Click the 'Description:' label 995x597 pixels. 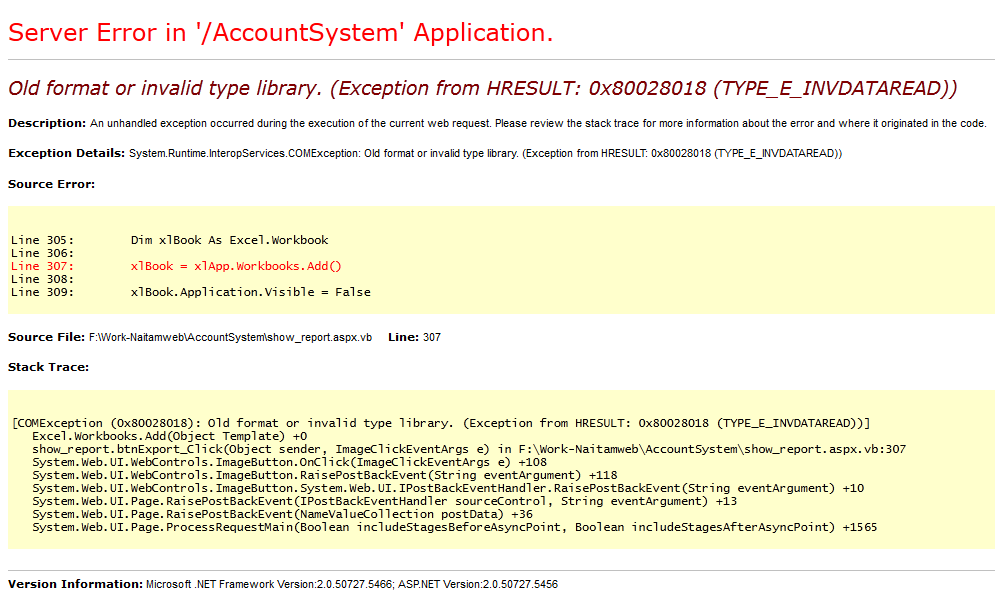click(47, 123)
